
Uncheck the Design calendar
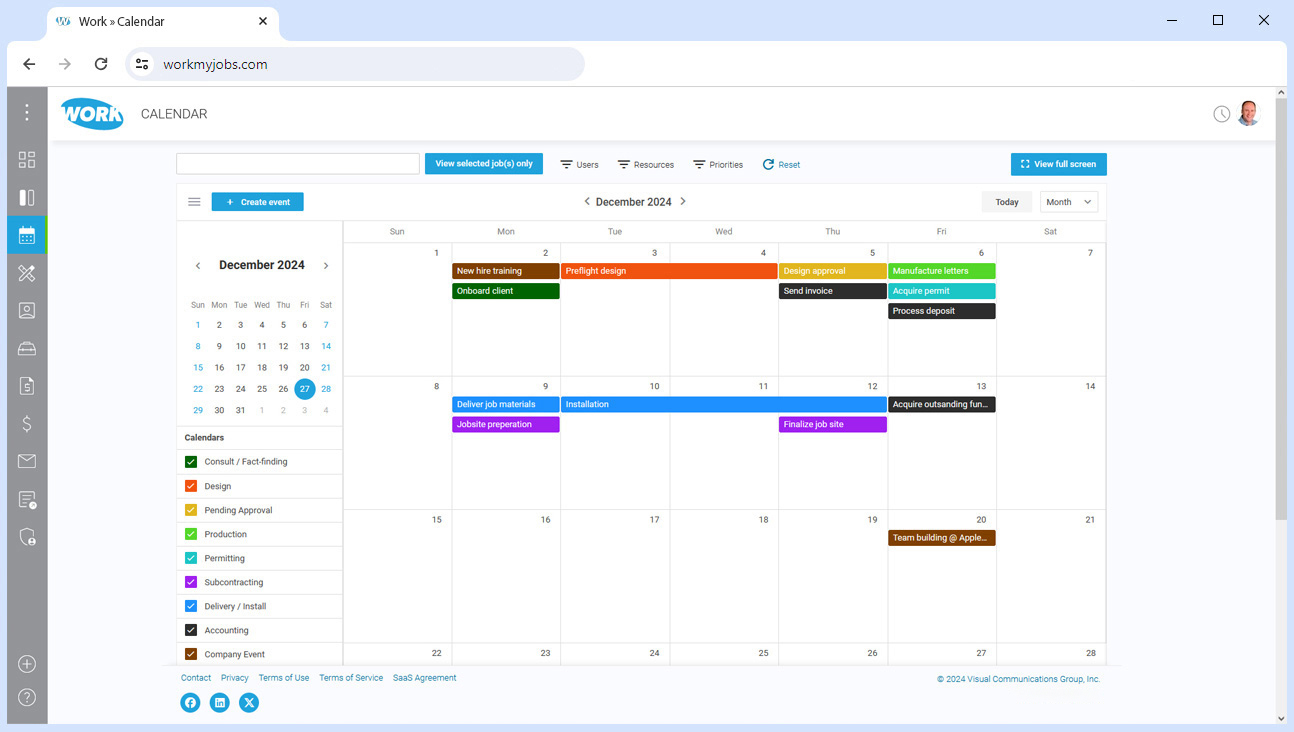(191, 486)
